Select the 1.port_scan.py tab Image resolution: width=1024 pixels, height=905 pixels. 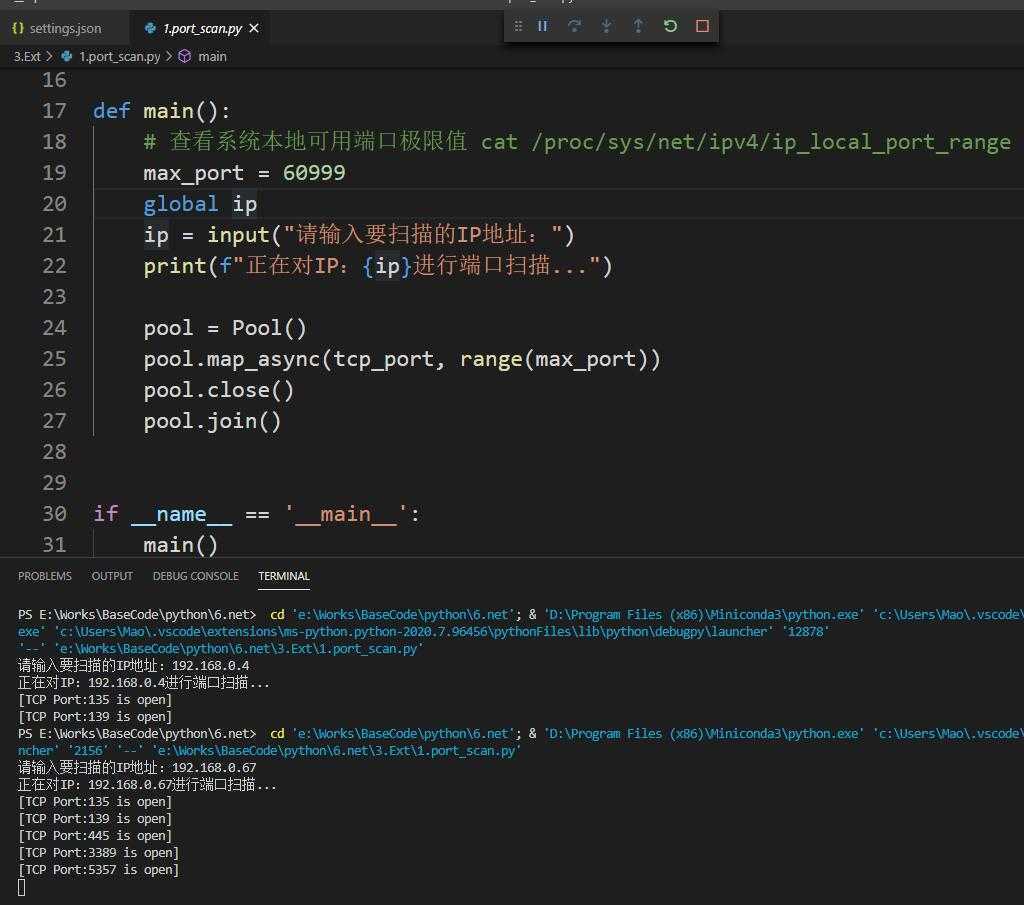click(x=202, y=28)
